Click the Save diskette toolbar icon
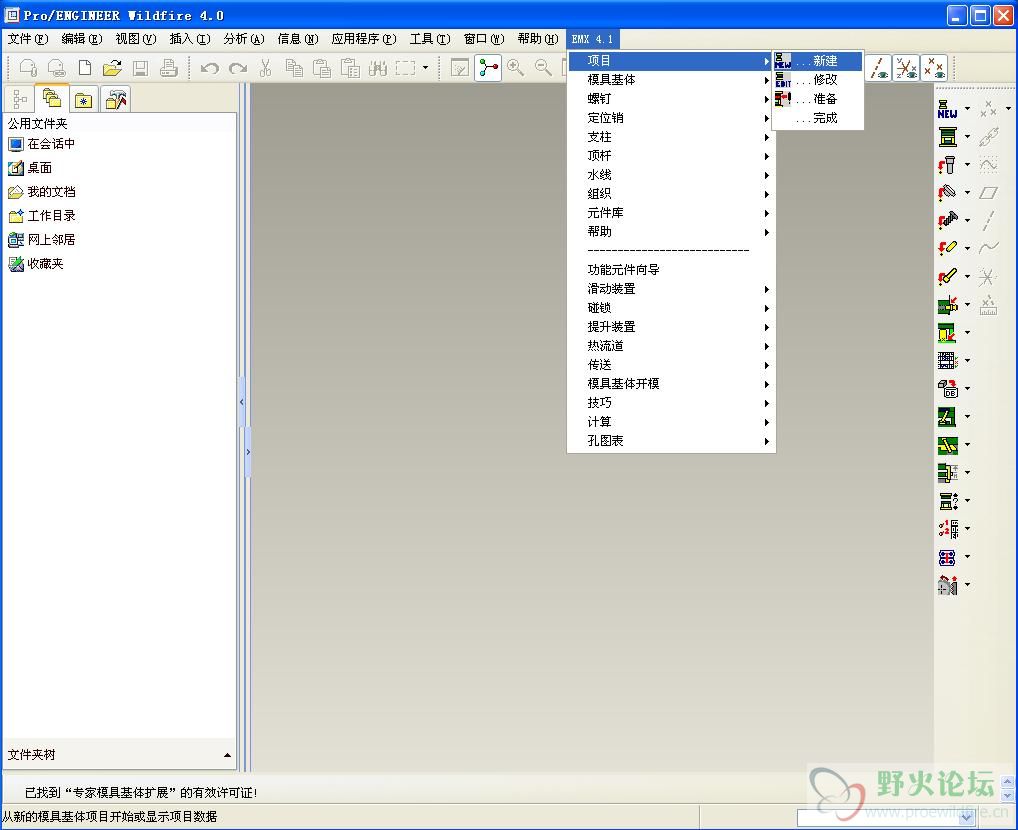 click(140, 68)
